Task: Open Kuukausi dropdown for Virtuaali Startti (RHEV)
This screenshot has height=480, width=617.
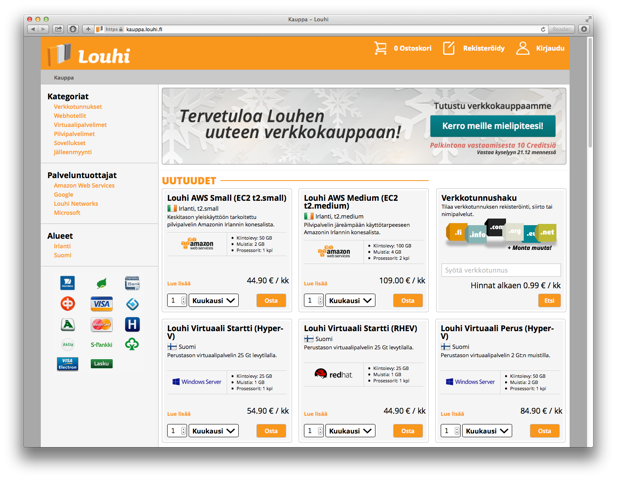Action: (x=350, y=431)
